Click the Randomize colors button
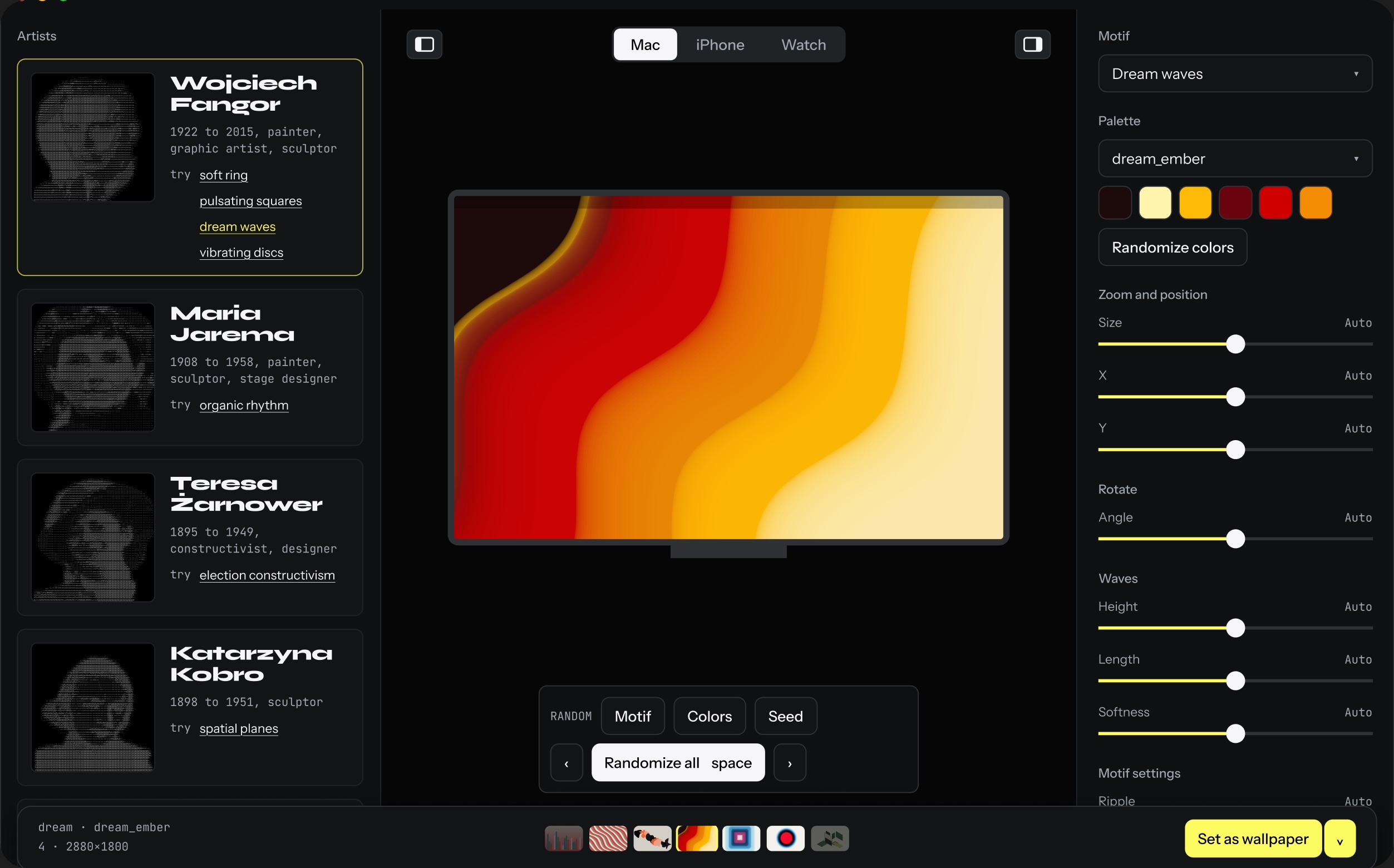Image resolution: width=1394 pixels, height=868 pixels. pyautogui.click(x=1173, y=247)
